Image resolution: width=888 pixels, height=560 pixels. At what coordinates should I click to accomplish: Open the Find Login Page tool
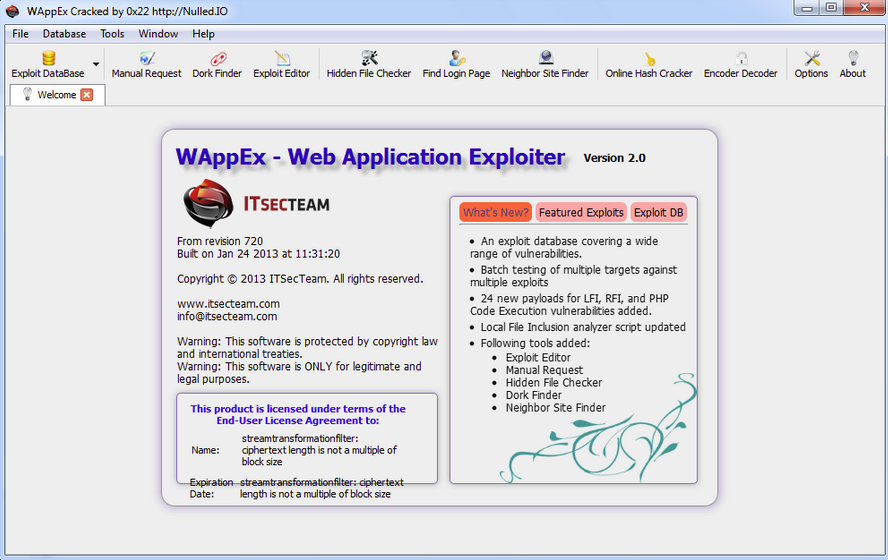[456, 64]
